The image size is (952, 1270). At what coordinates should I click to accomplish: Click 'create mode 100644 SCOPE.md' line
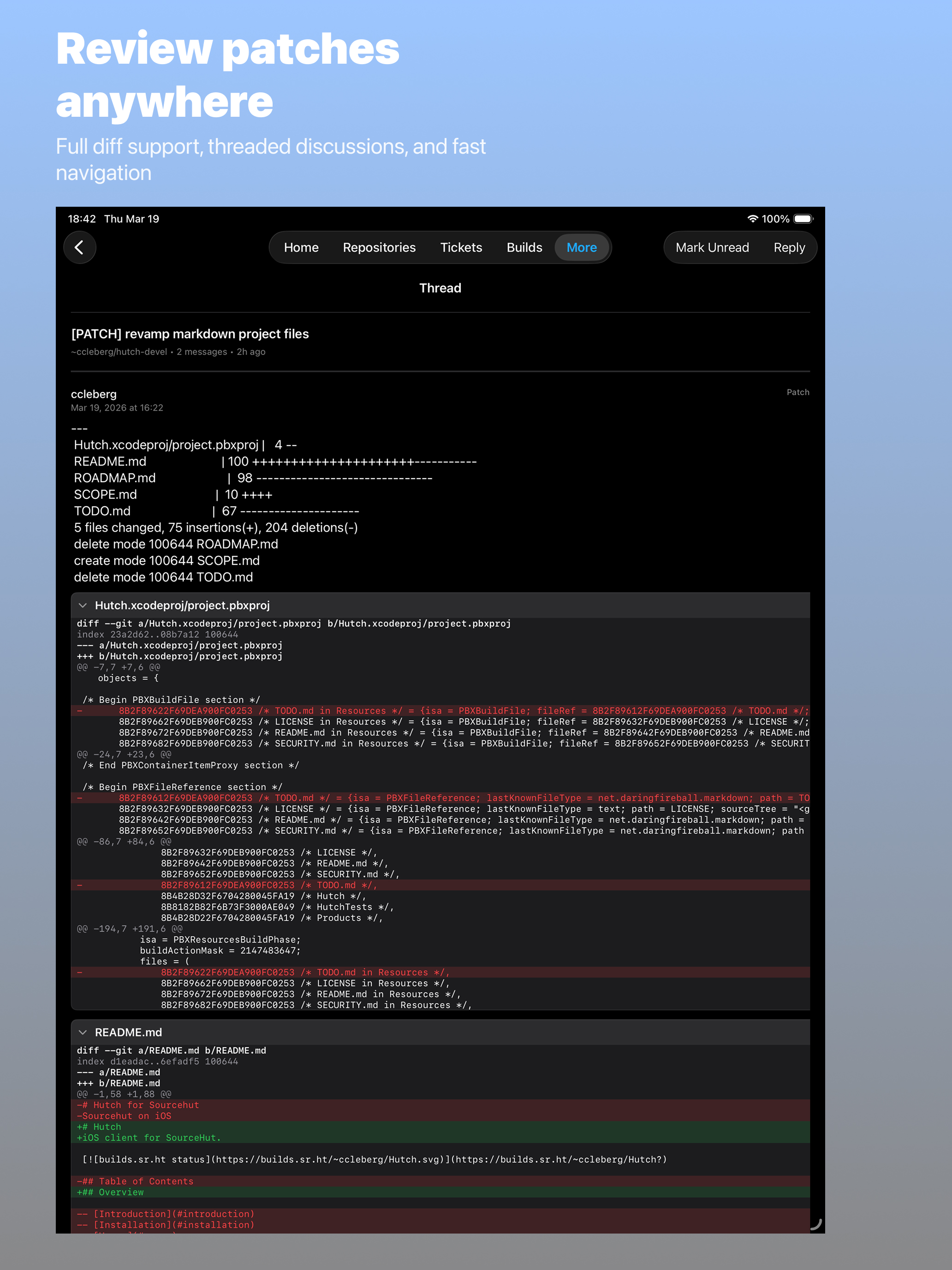pos(167,561)
